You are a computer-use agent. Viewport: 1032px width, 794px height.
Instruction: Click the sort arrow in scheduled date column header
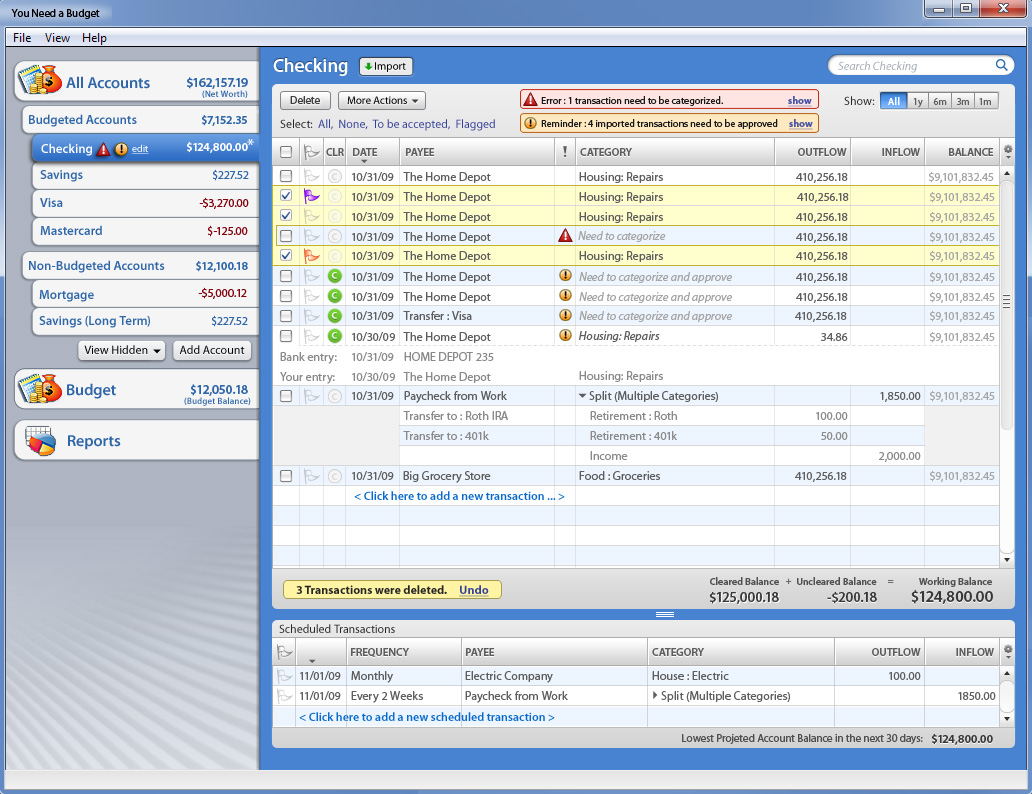click(x=312, y=660)
